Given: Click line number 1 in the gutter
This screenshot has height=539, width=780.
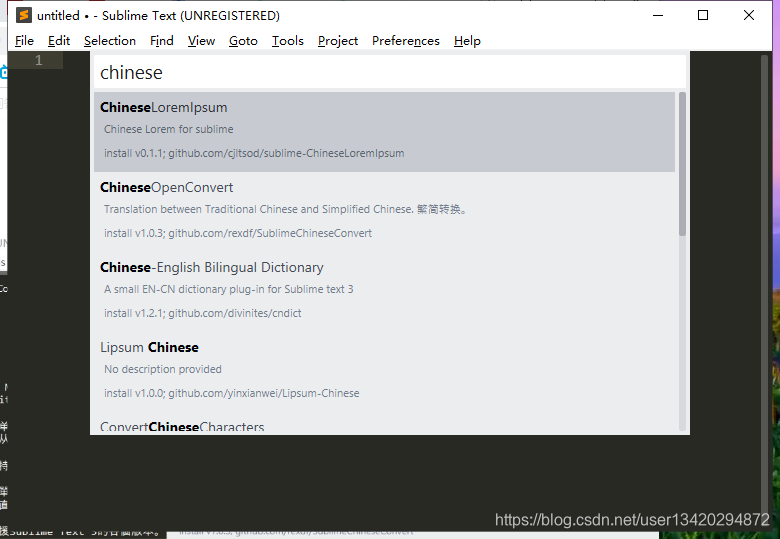Looking at the screenshot, I should [38, 61].
